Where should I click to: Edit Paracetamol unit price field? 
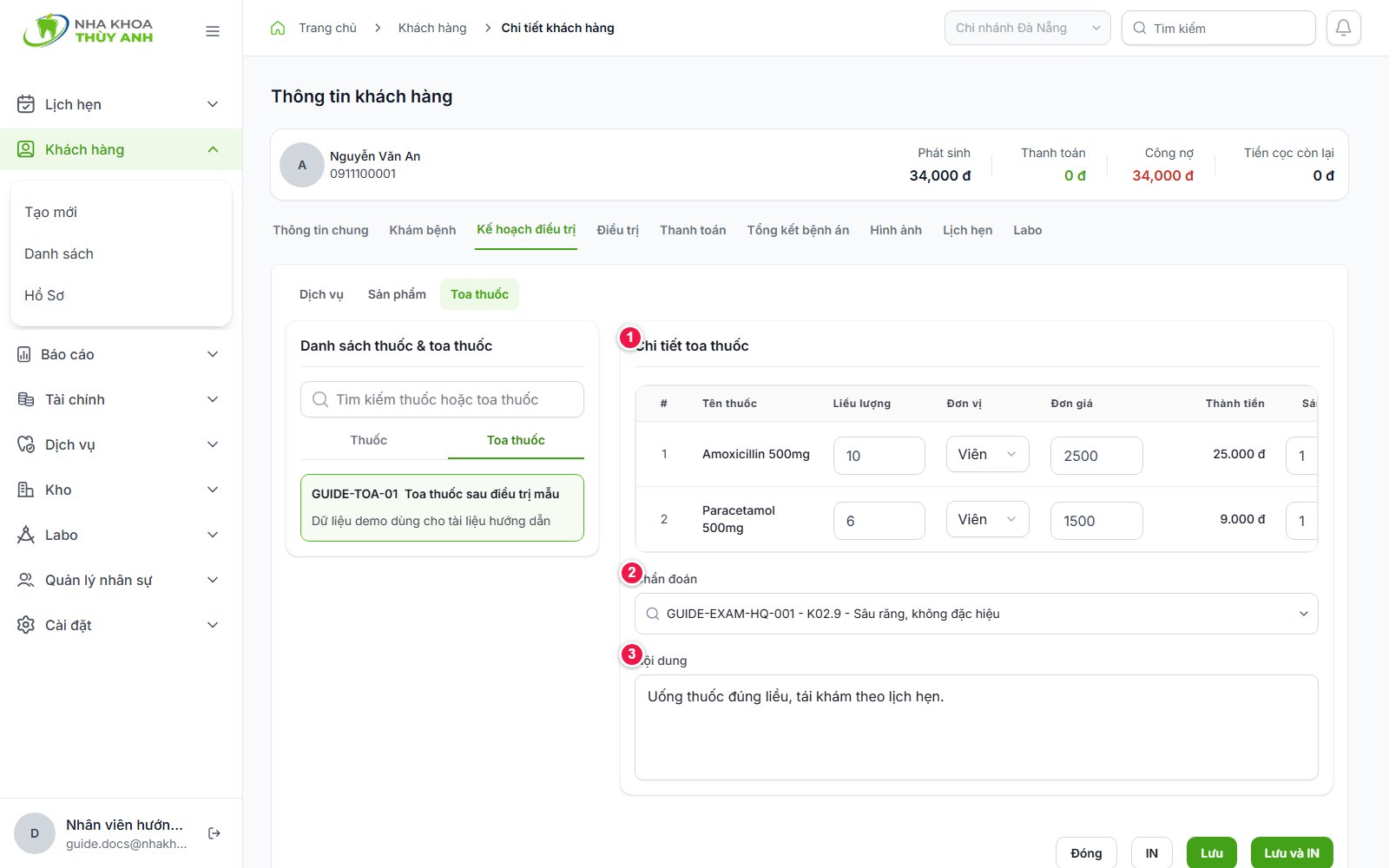click(1096, 521)
